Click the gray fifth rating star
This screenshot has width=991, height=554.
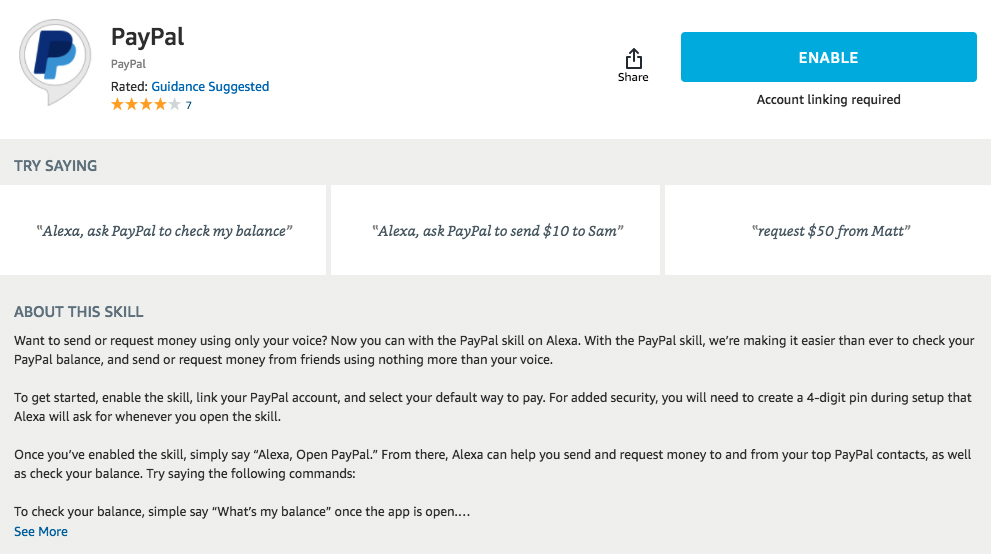coord(175,105)
